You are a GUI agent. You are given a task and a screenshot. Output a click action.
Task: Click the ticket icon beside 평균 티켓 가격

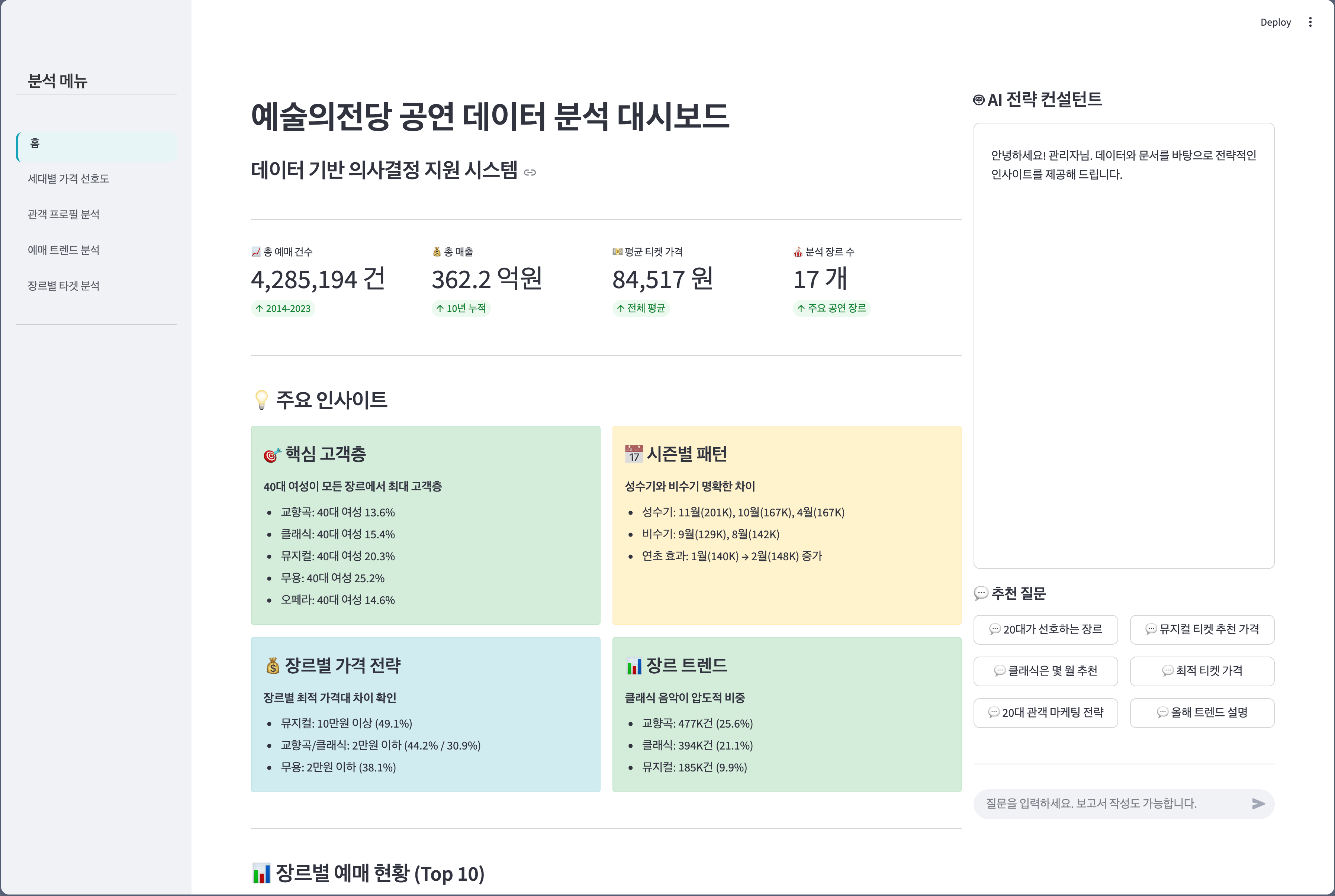[x=617, y=252]
